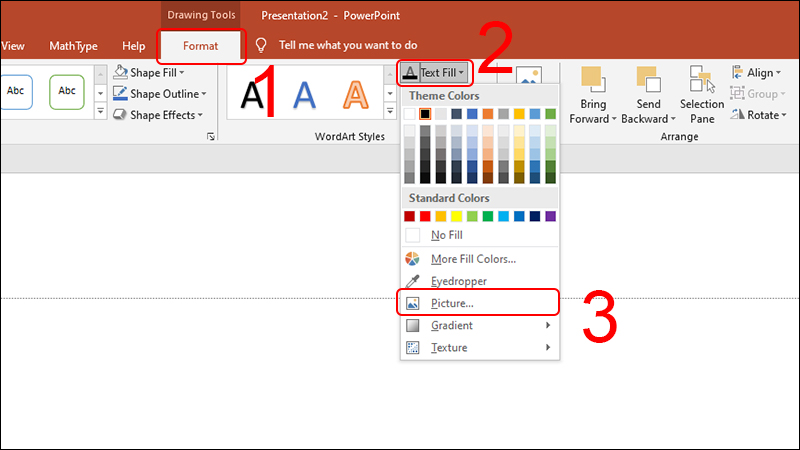This screenshot has height=450, width=800.
Task: Click the Rotate objects icon
Action: click(738, 115)
